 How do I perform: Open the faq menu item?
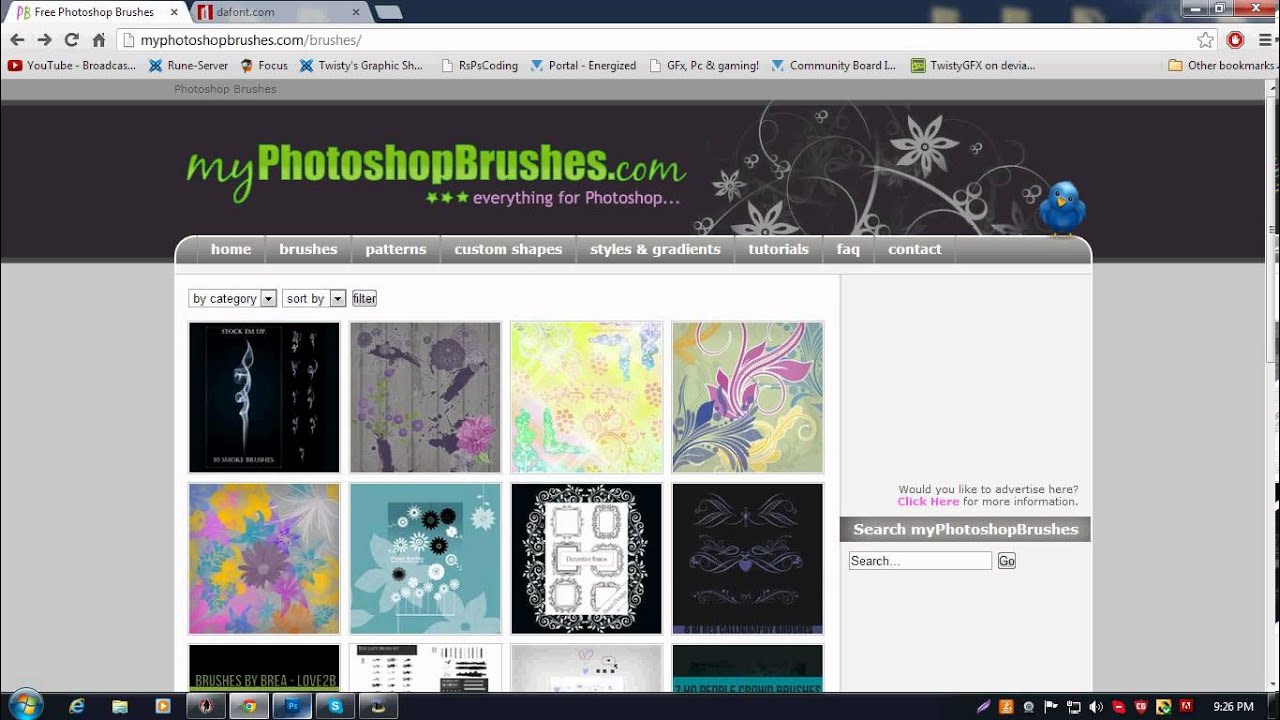pos(848,249)
